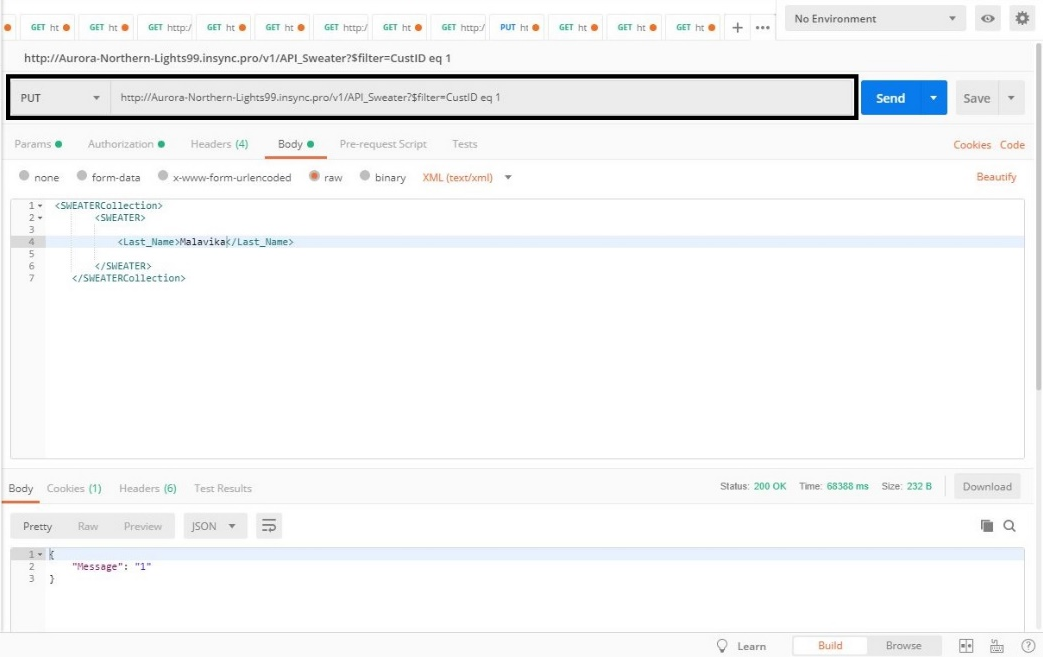Toggle line wrap icon in response panel
The height and width of the screenshot is (657, 1043).
click(268, 526)
